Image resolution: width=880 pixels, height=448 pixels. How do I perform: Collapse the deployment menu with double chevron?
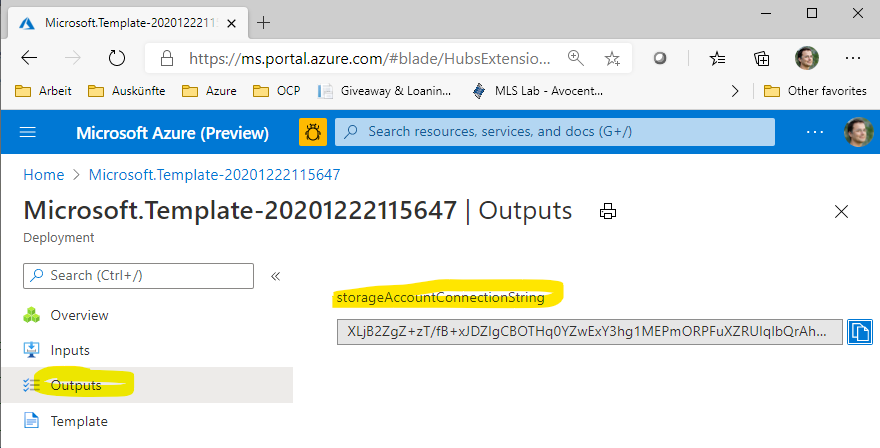click(275, 276)
